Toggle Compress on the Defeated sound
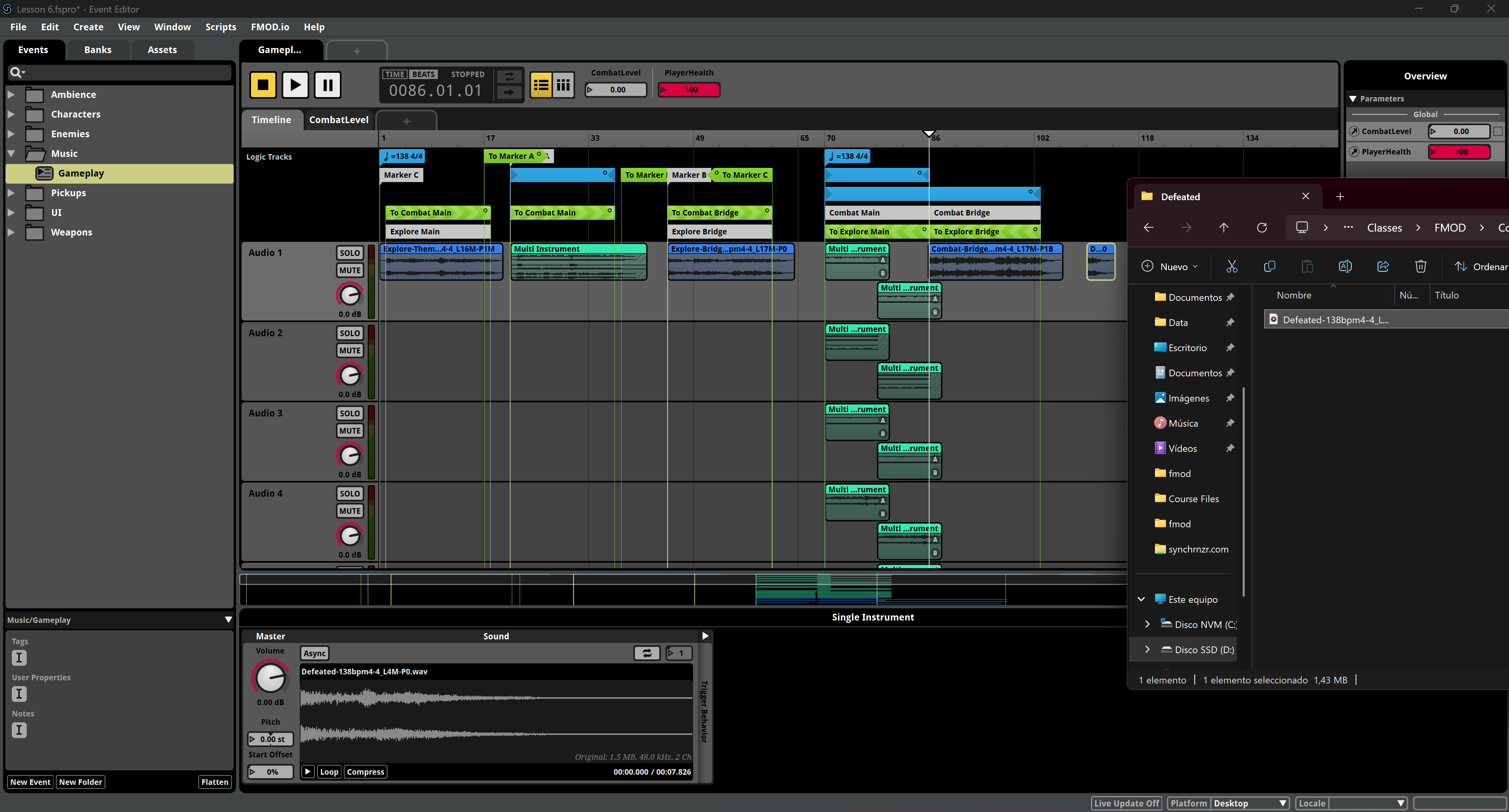 pyautogui.click(x=365, y=772)
